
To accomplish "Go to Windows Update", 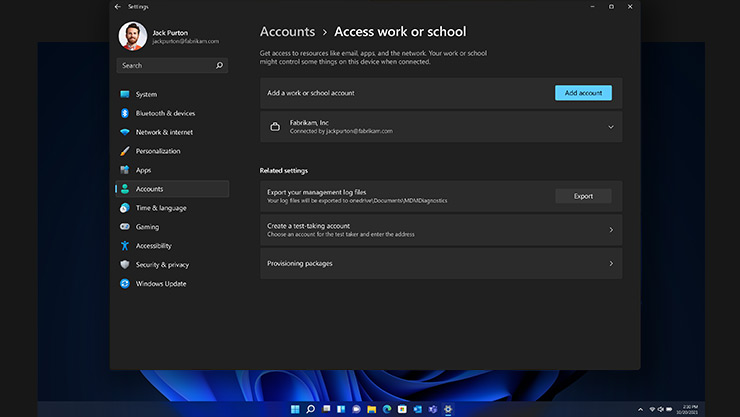I will 161,284.
